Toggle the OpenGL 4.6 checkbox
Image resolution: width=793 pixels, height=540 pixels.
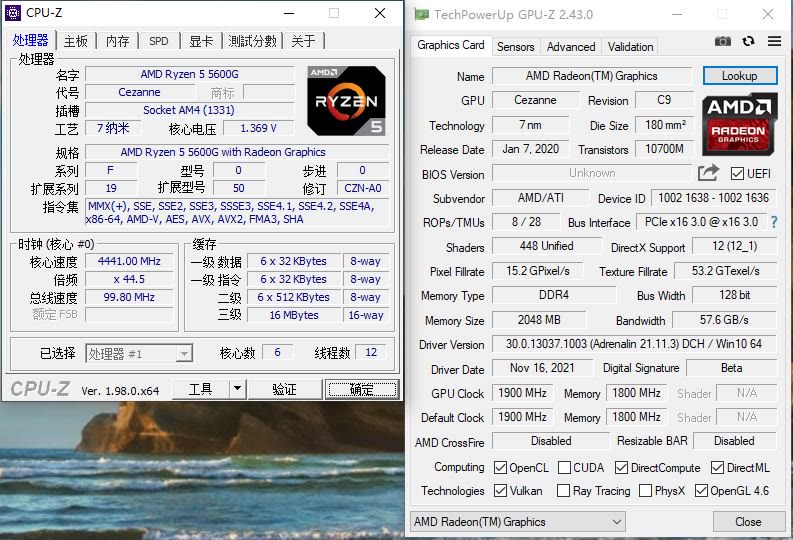(701, 490)
